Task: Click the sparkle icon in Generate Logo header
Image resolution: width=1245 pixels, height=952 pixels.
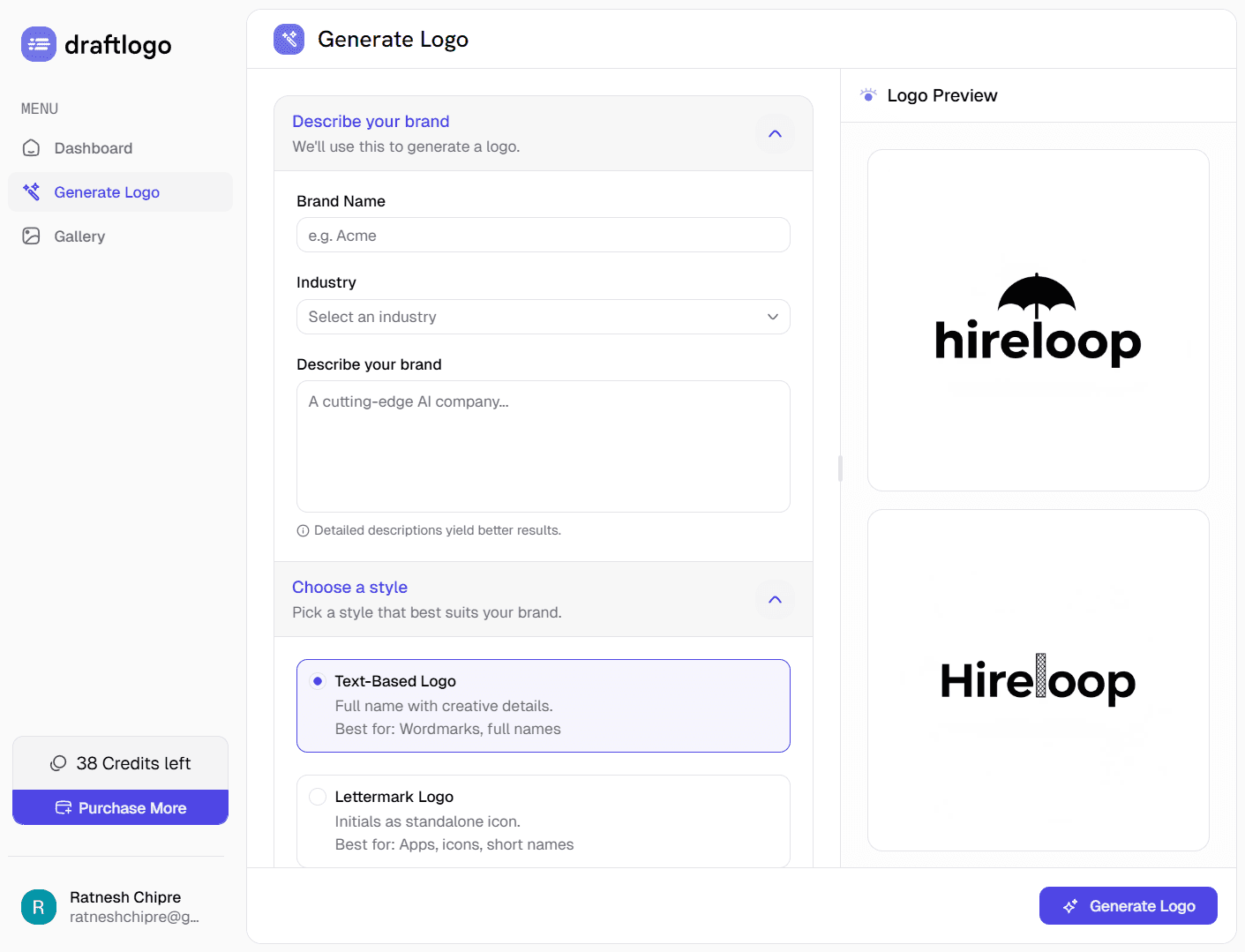Action: [x=289, y=39]
